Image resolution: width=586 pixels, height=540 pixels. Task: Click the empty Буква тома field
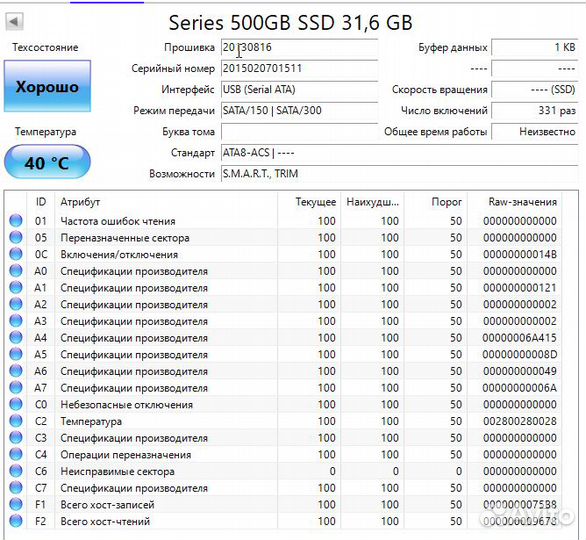(299, 132)
